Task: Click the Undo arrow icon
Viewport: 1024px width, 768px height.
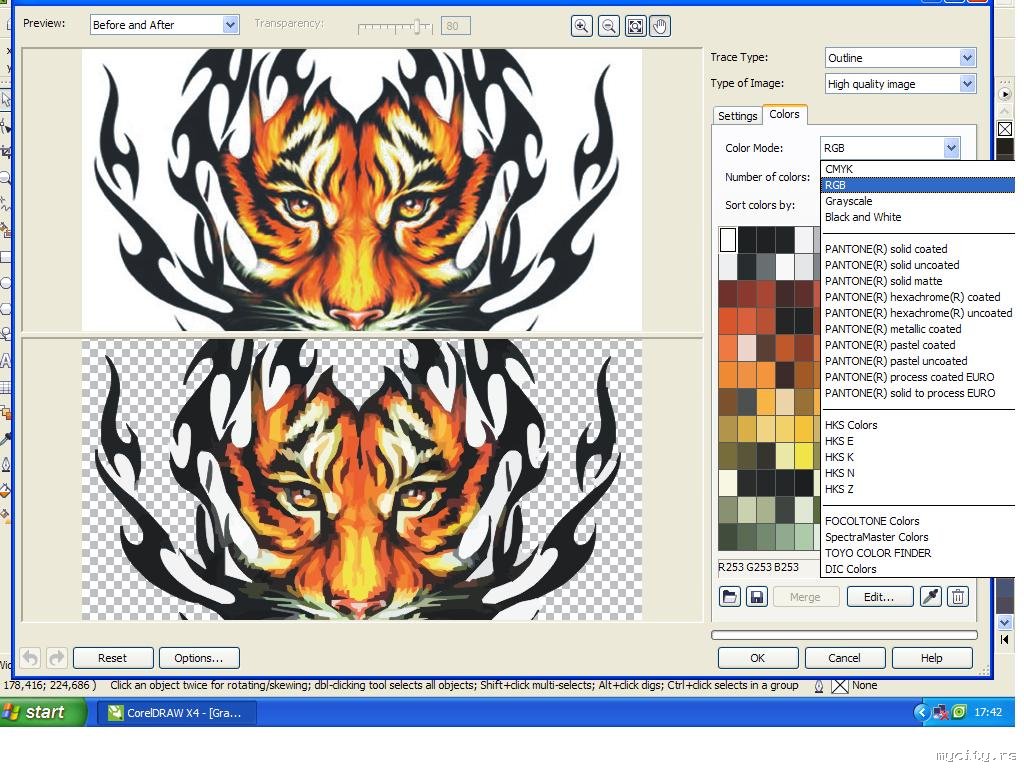Action: tap(31, 657)
